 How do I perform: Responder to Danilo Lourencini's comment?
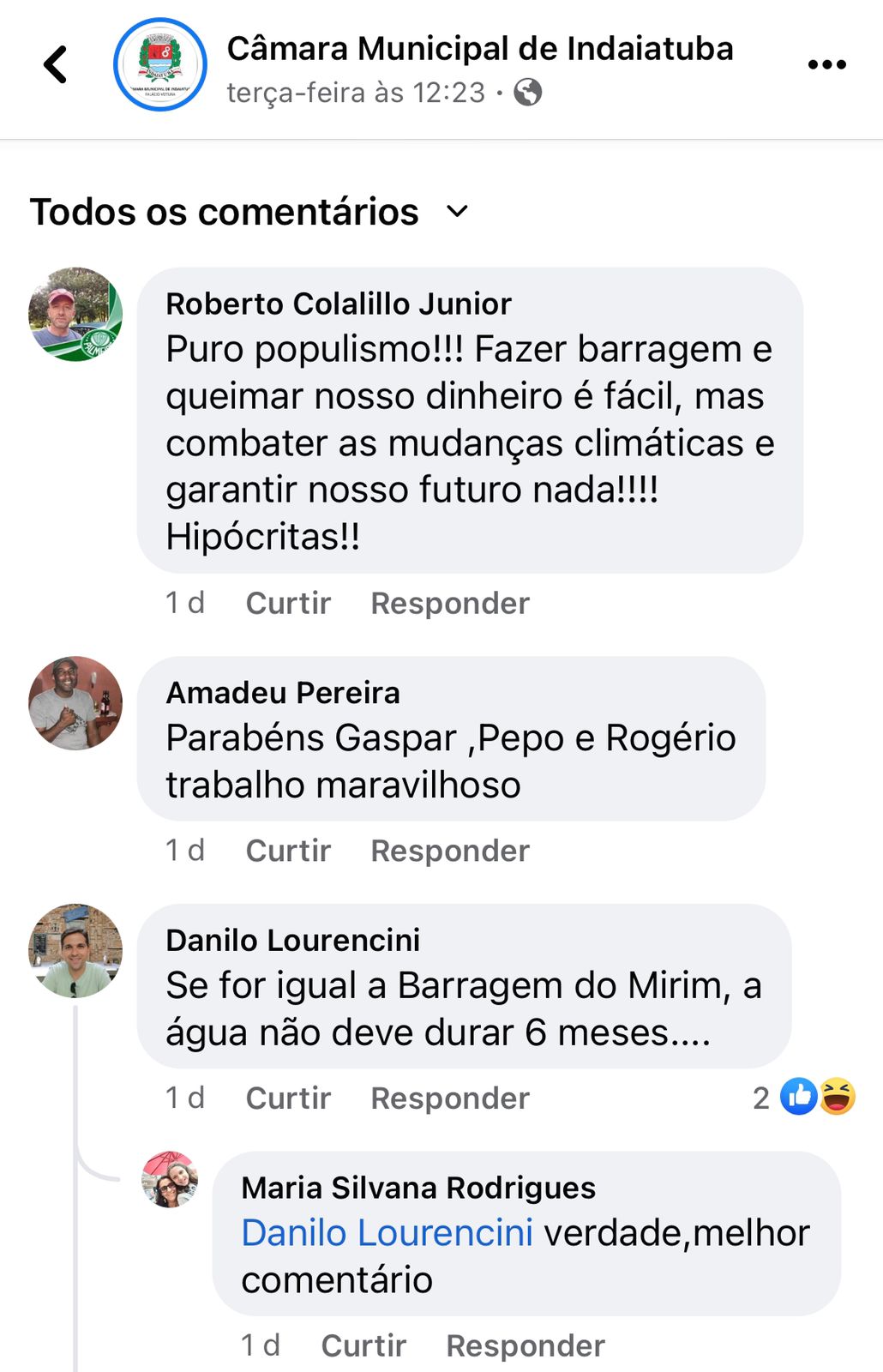(450, 1098)
